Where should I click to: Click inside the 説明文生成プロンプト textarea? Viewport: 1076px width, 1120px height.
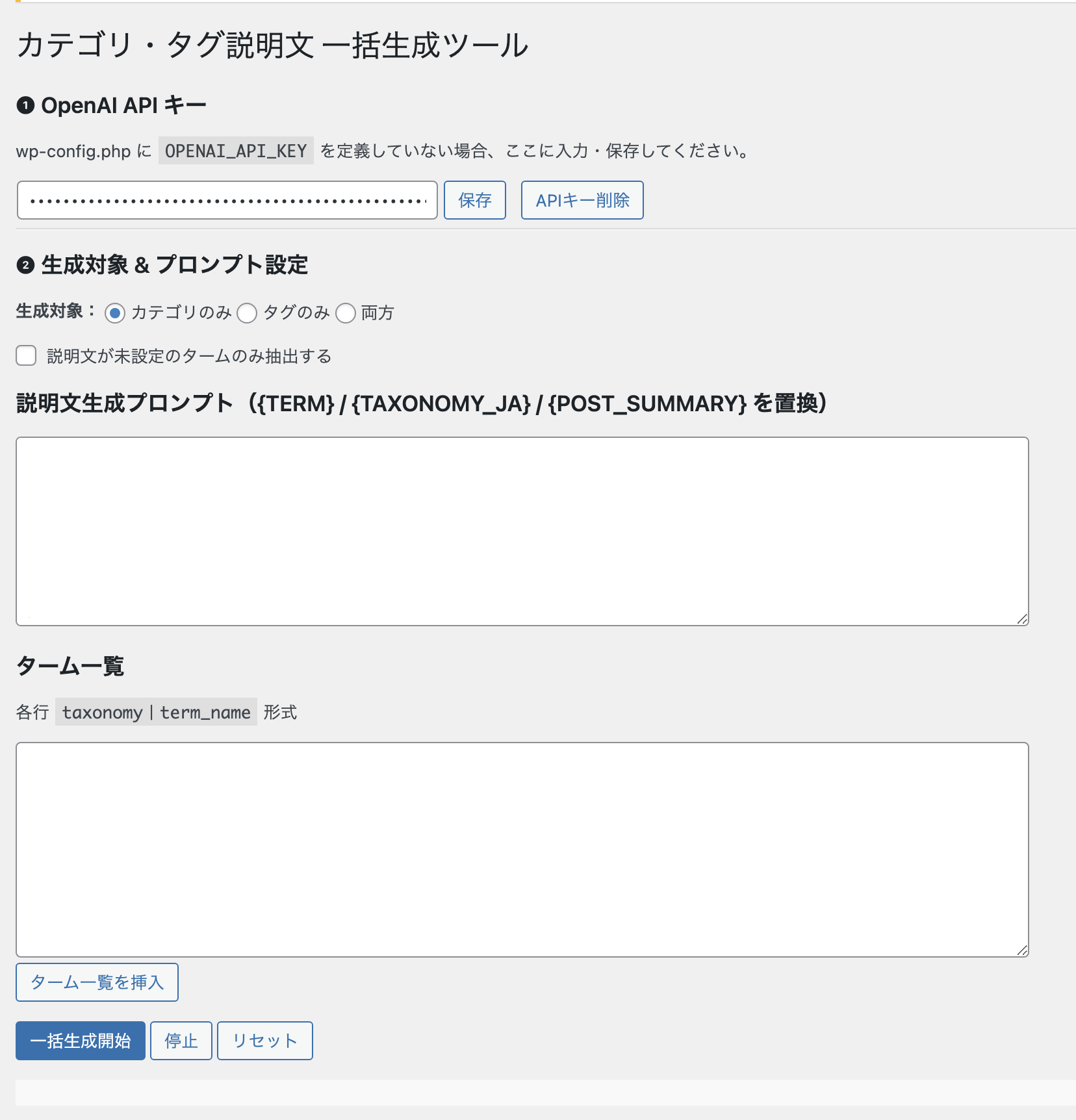coord(522,531)
